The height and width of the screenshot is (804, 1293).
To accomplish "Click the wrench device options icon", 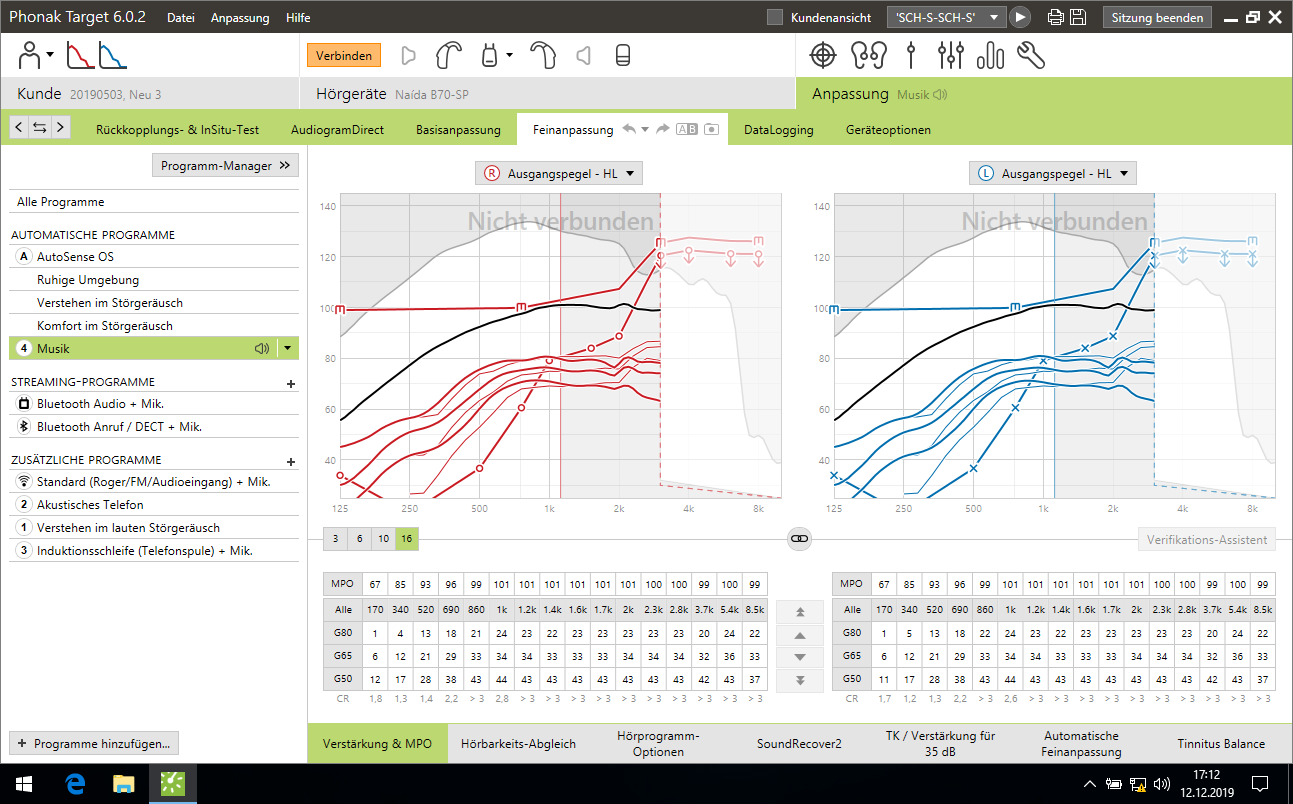I will point(1031,55).
